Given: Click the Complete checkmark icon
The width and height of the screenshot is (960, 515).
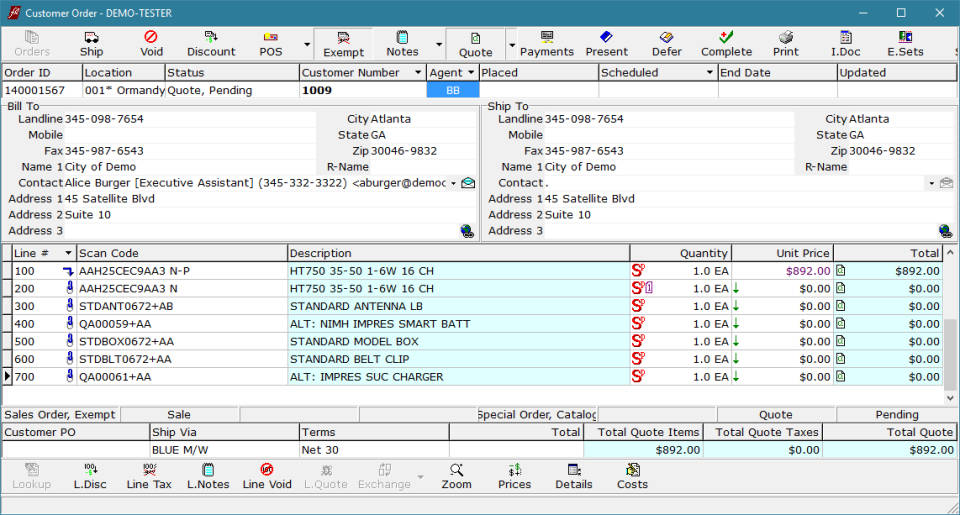Looking at the screenshot, I should point(726,43).
